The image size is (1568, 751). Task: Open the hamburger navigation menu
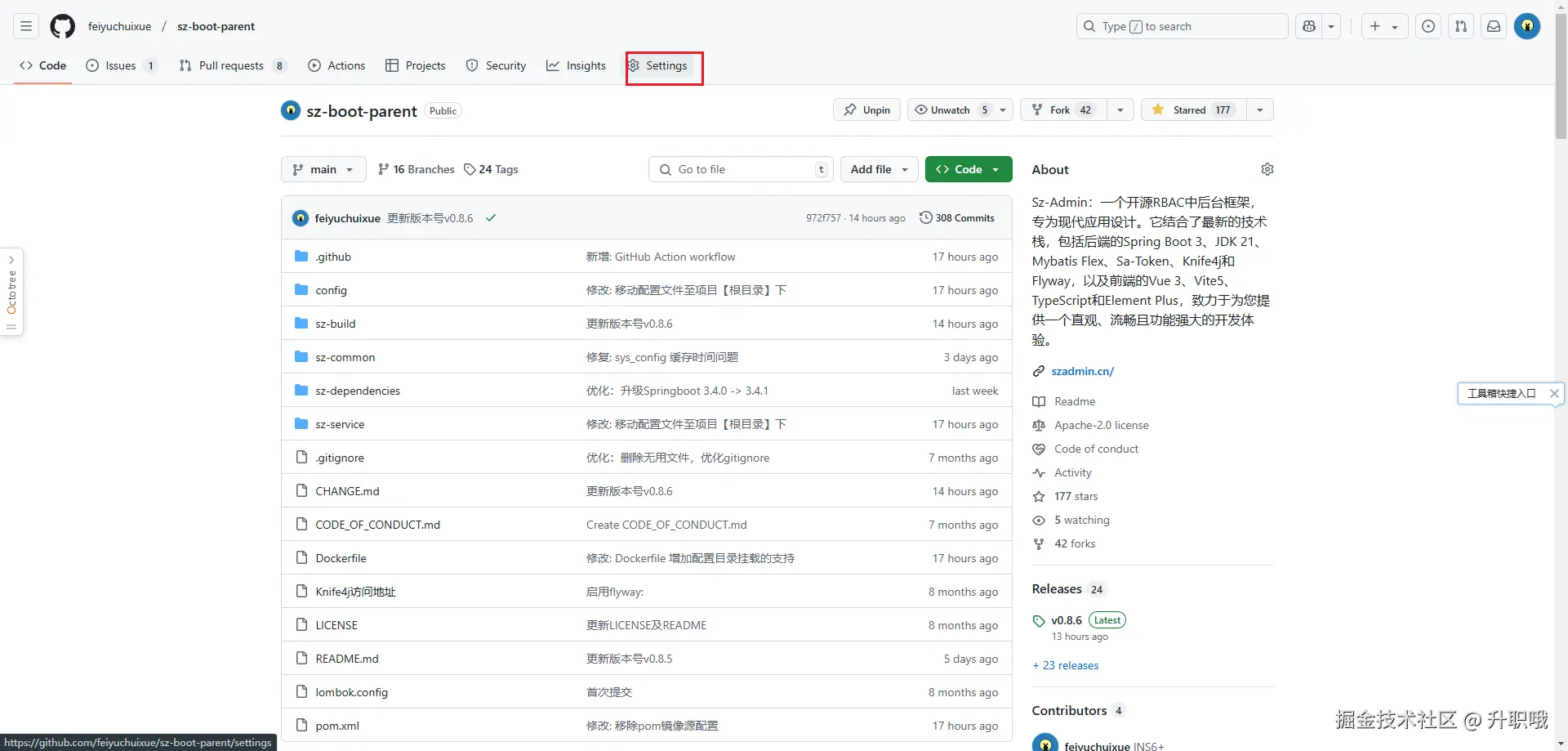point(26,26)
